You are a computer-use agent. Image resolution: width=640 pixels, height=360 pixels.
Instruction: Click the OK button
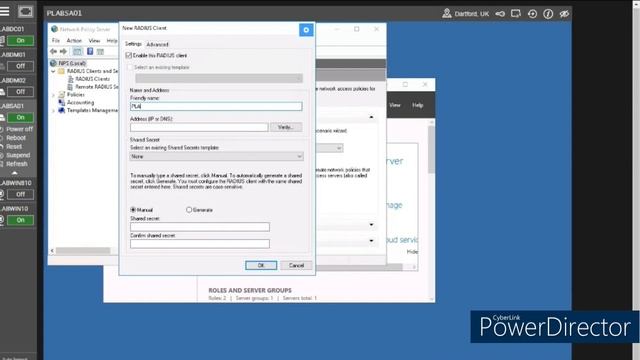click(261, 266)
